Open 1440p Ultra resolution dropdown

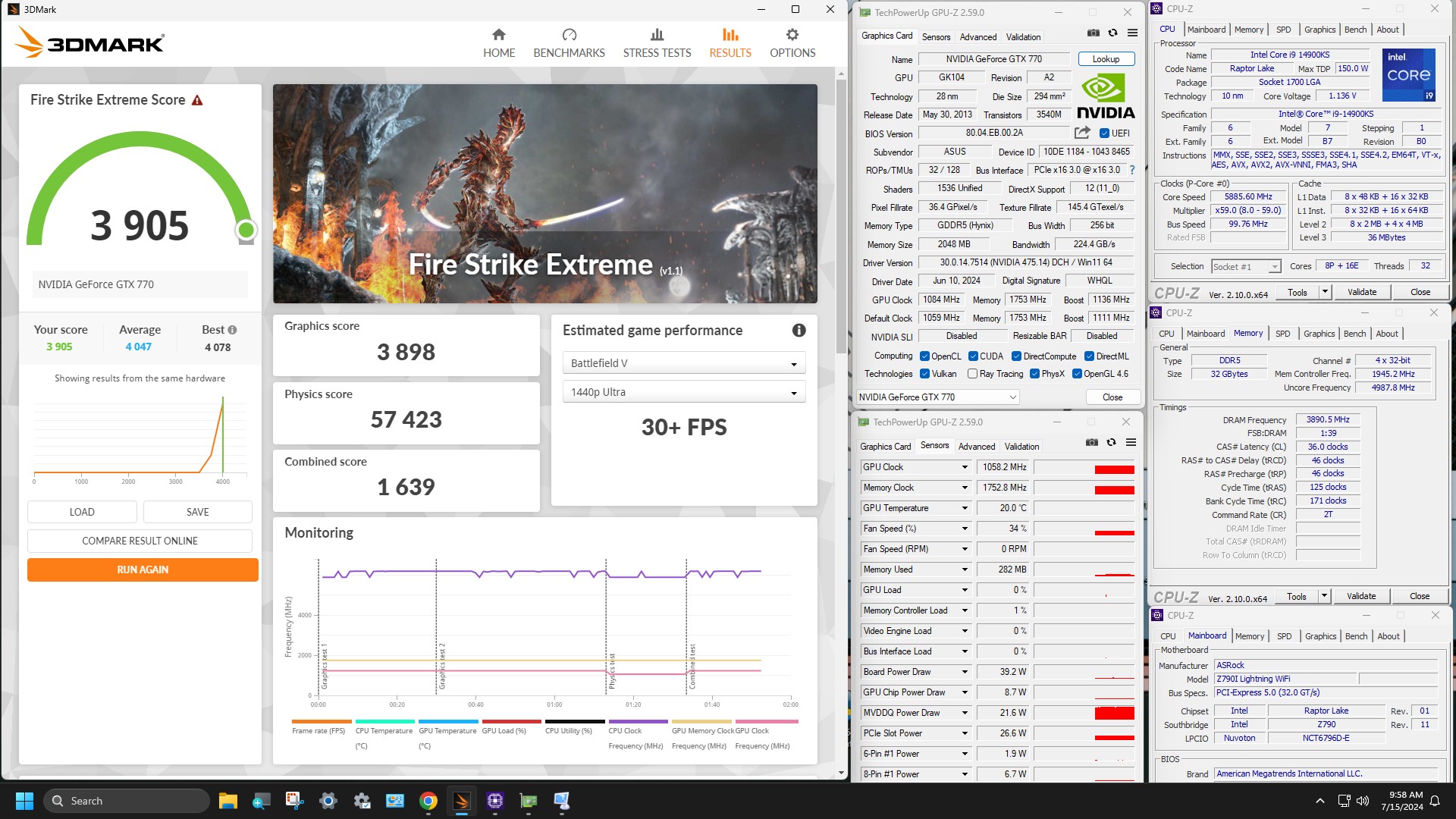[x=683, y=392]
